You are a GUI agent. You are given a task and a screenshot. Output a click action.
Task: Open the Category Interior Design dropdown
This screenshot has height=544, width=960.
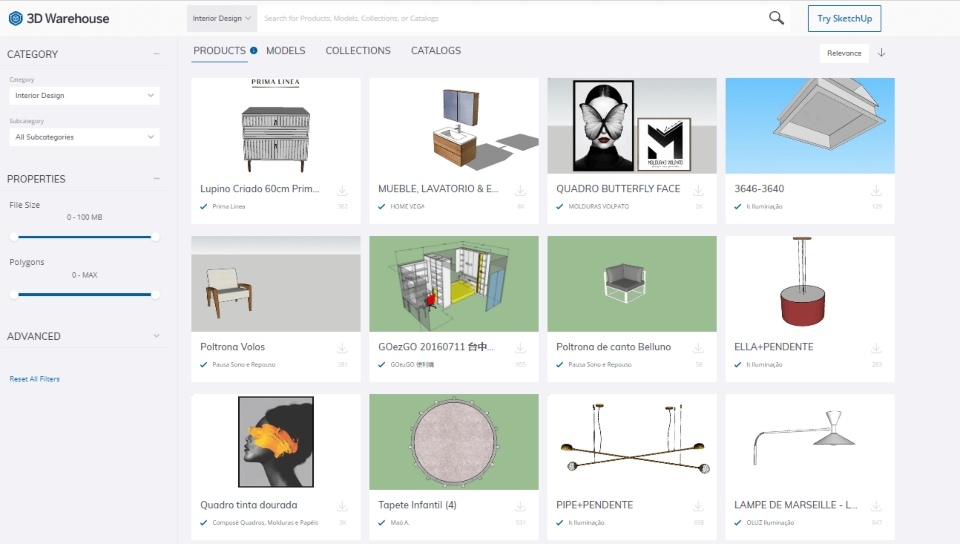(84, 95)
